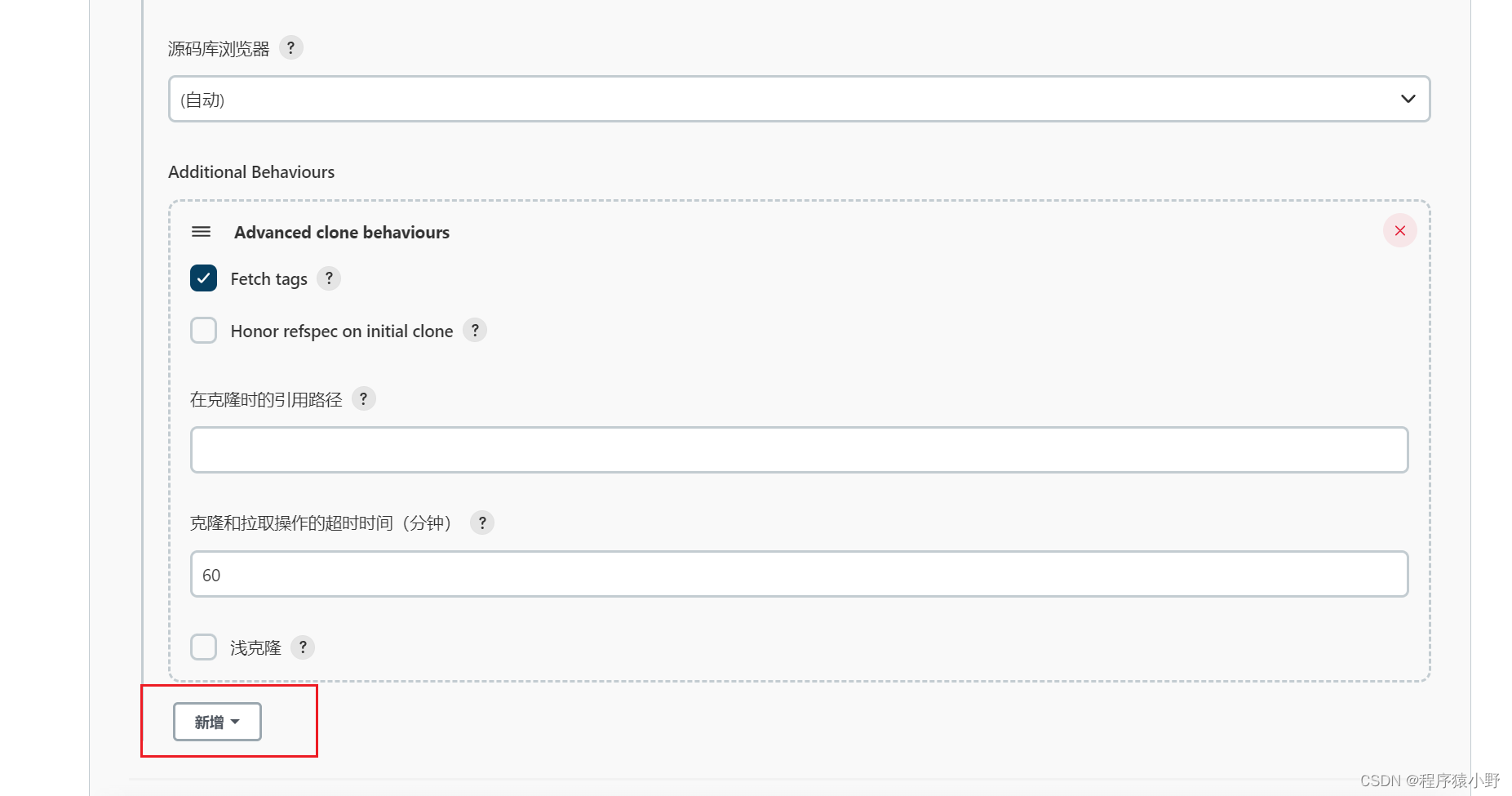Click help icon beside 源码库浏览器
The image size is (1512, 796).
[290, 47]
